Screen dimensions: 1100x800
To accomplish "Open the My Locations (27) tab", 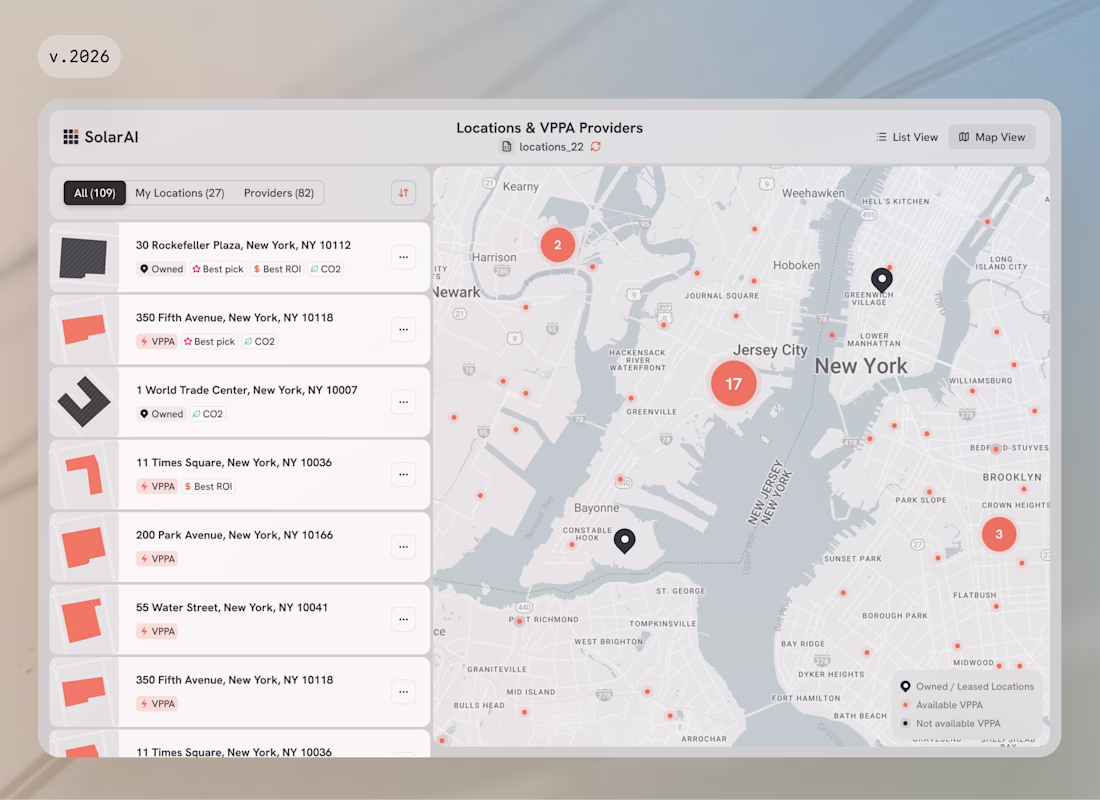I will pyautogui.click(x=180, y=193).
